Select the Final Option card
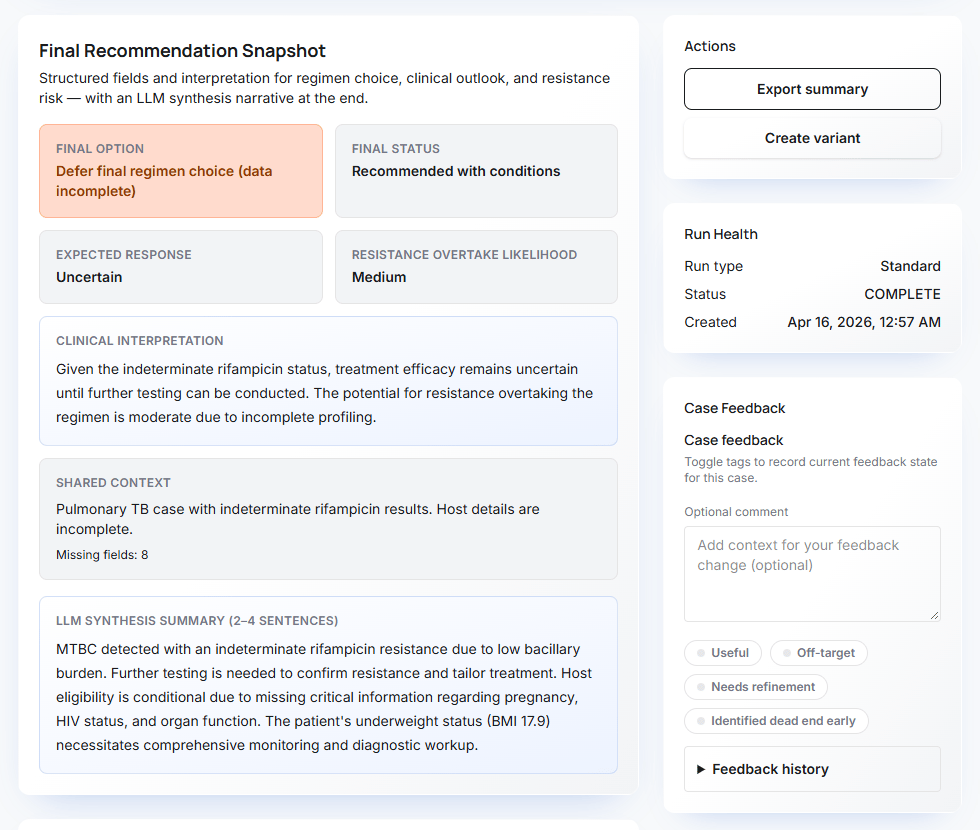The width and height of the screenshot is (980, 830). 181,171
